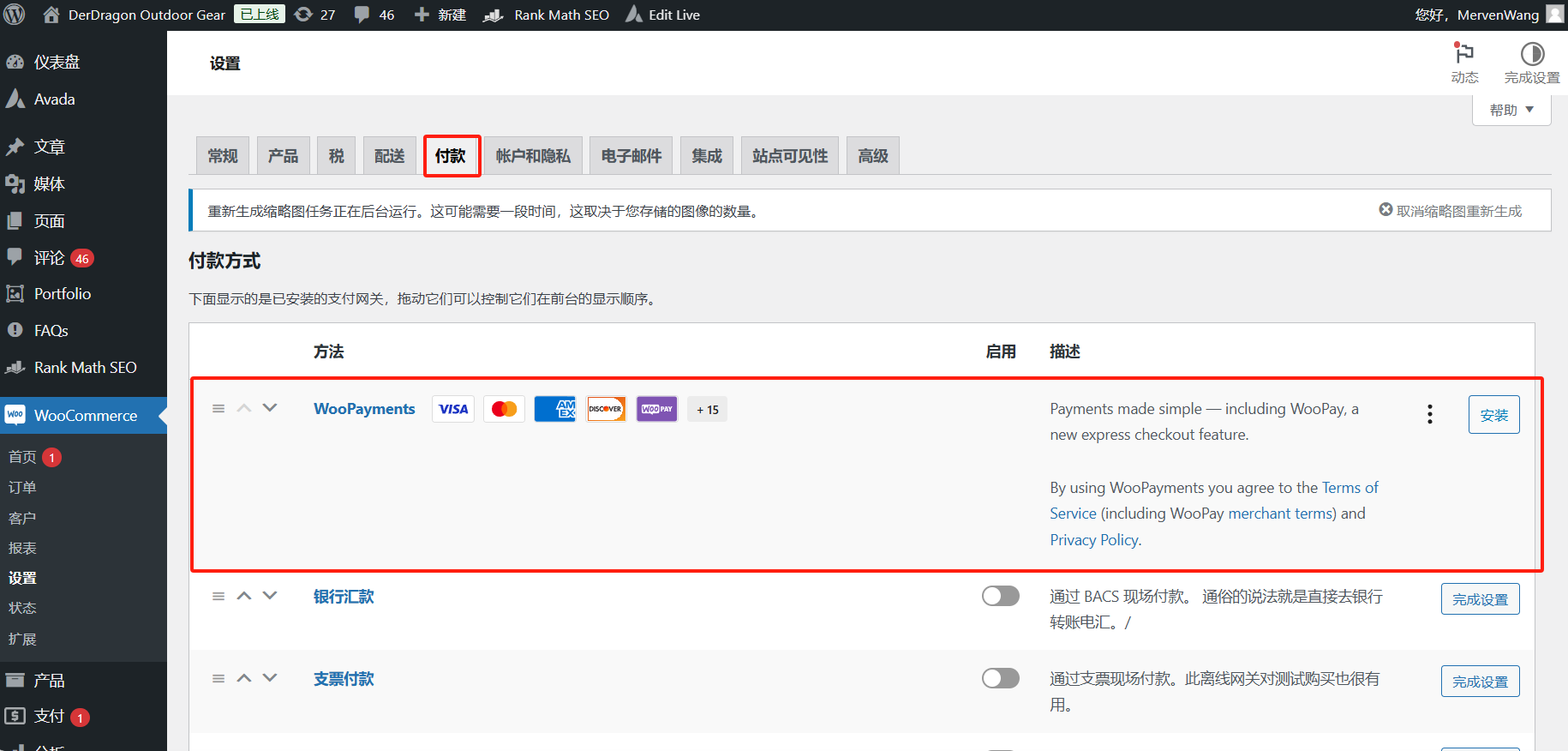Click 完成设置 button for 银行汇款
Image resolution: width=1568 pixels, height=751 pixels.
tap(1480, 599)
